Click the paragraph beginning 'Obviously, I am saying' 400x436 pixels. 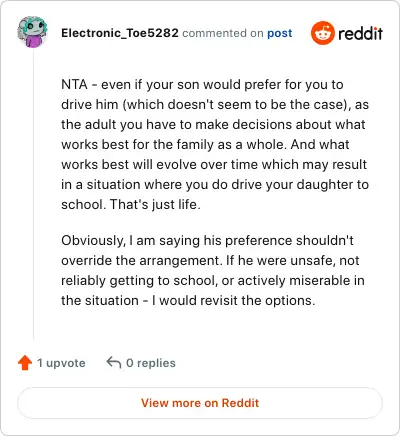[x=213, y=270]
